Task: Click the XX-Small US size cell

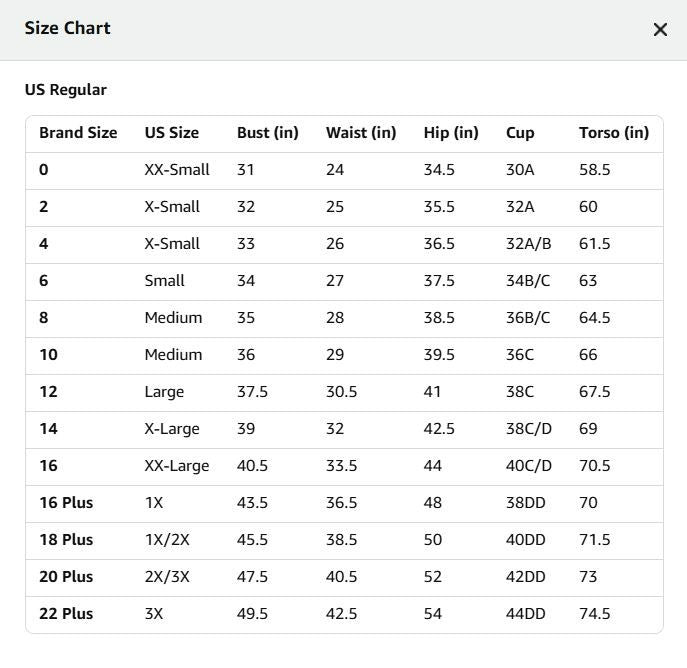Action: pos(177,170)
